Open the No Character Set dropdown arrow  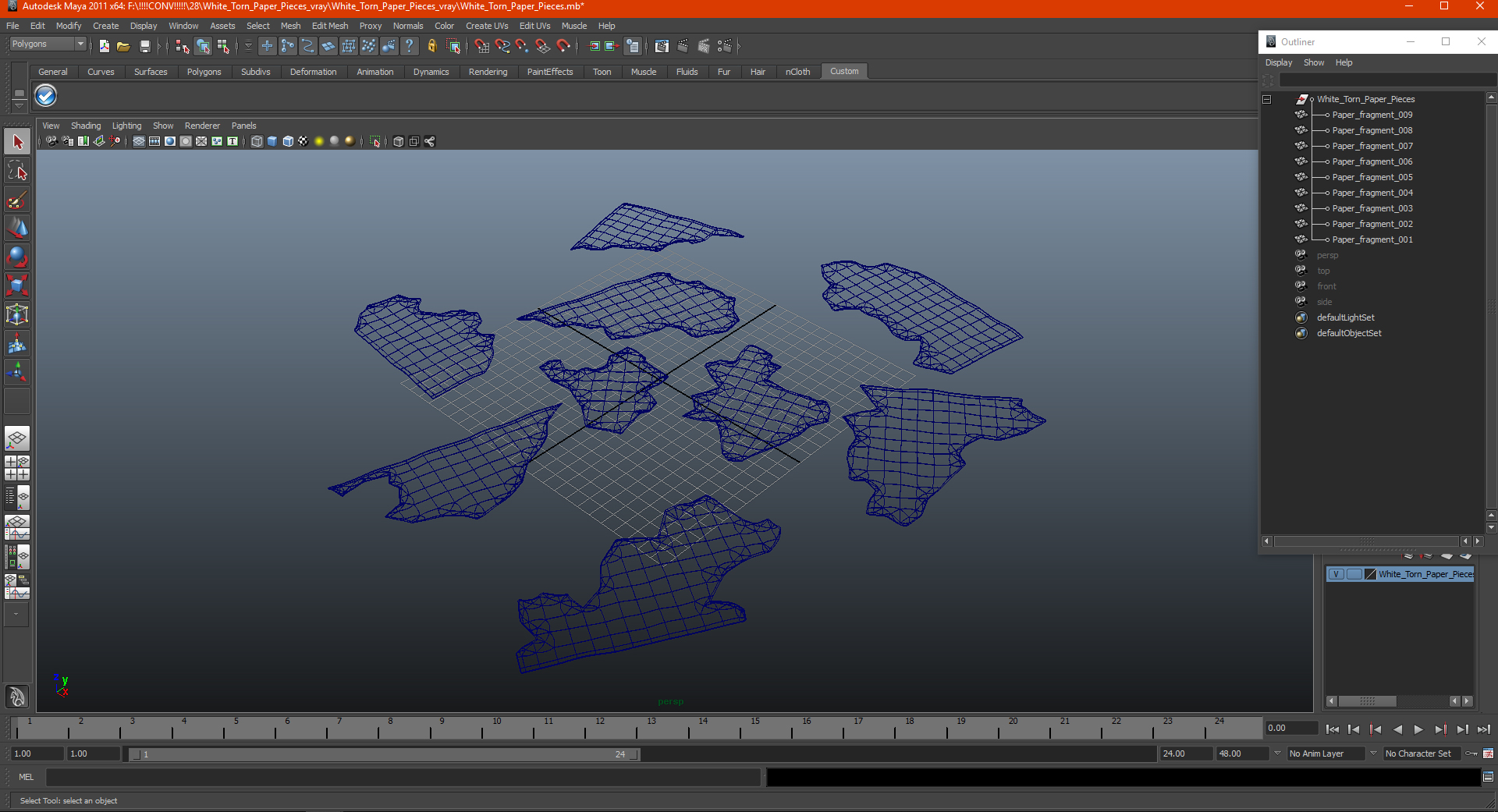[1373, 753]
